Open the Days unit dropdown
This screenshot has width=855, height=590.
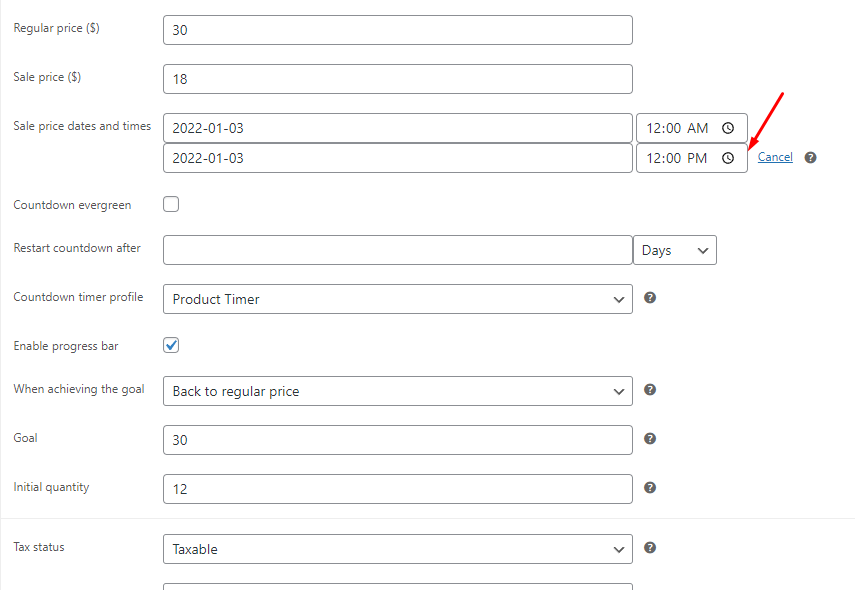675,250
